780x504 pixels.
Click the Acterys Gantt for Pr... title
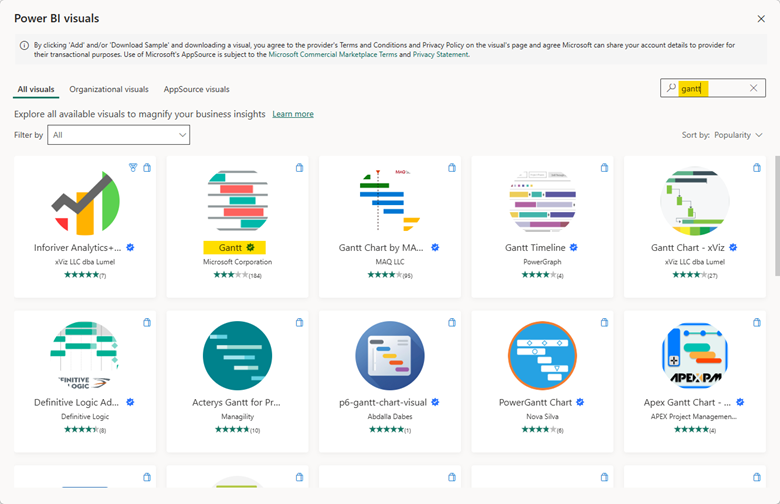point(236,402)
